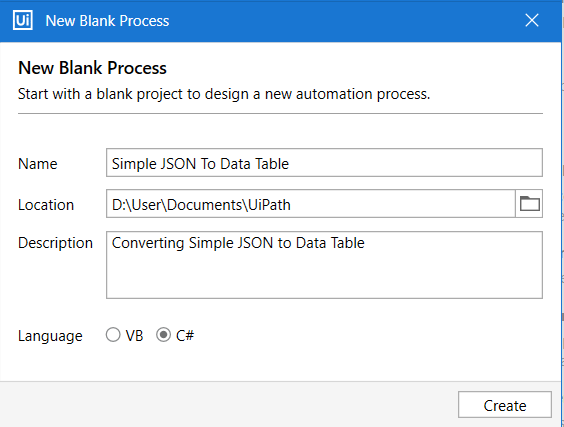Click the UiPath logo in title bar
564x427 pixels.
click(x=23, y=20)
